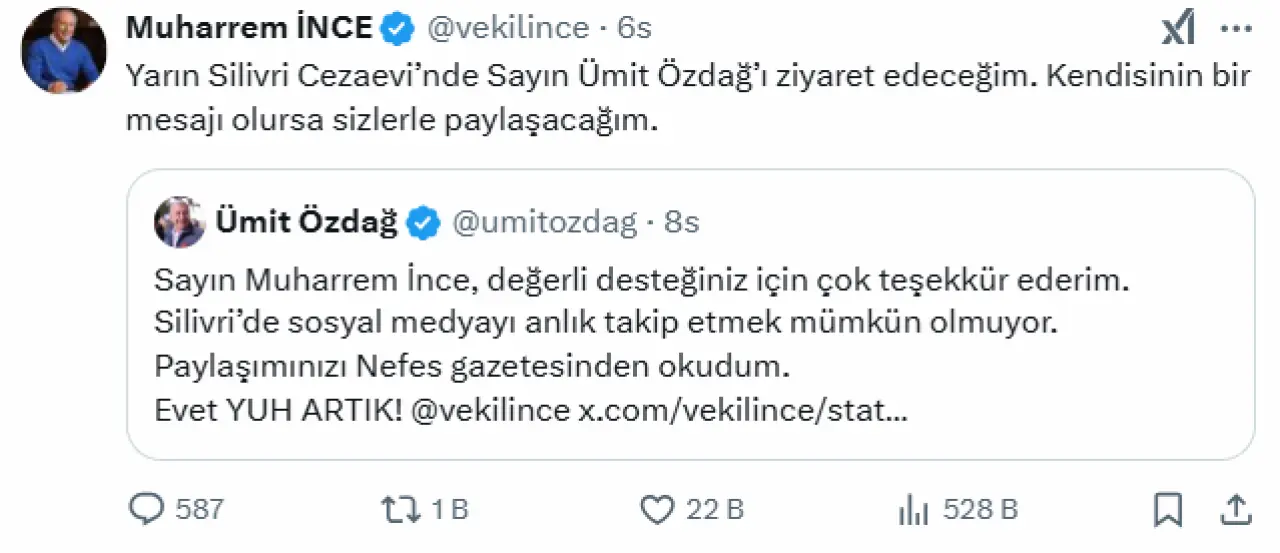1280x553 pixels.
Task: Click the share upload icon
Action: [x=1237, y=510]
